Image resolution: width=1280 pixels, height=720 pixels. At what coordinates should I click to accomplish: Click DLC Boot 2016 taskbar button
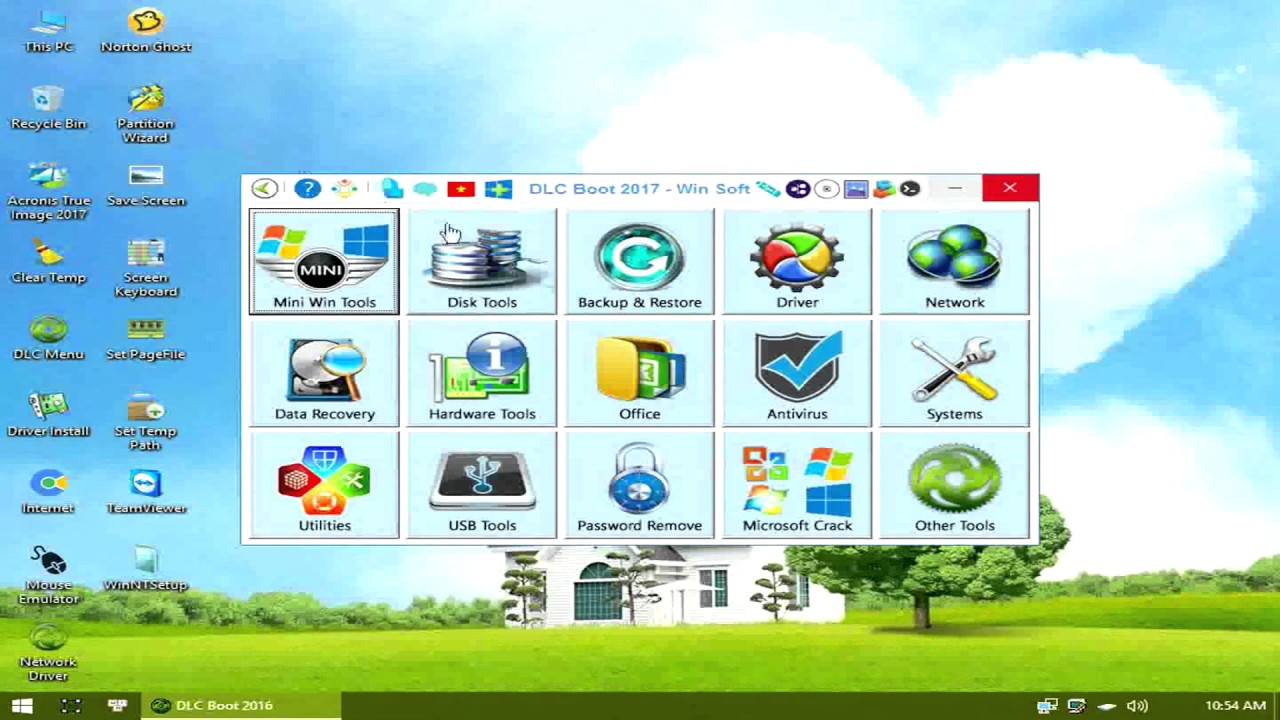pyautogui.click(x=240, y=706)
